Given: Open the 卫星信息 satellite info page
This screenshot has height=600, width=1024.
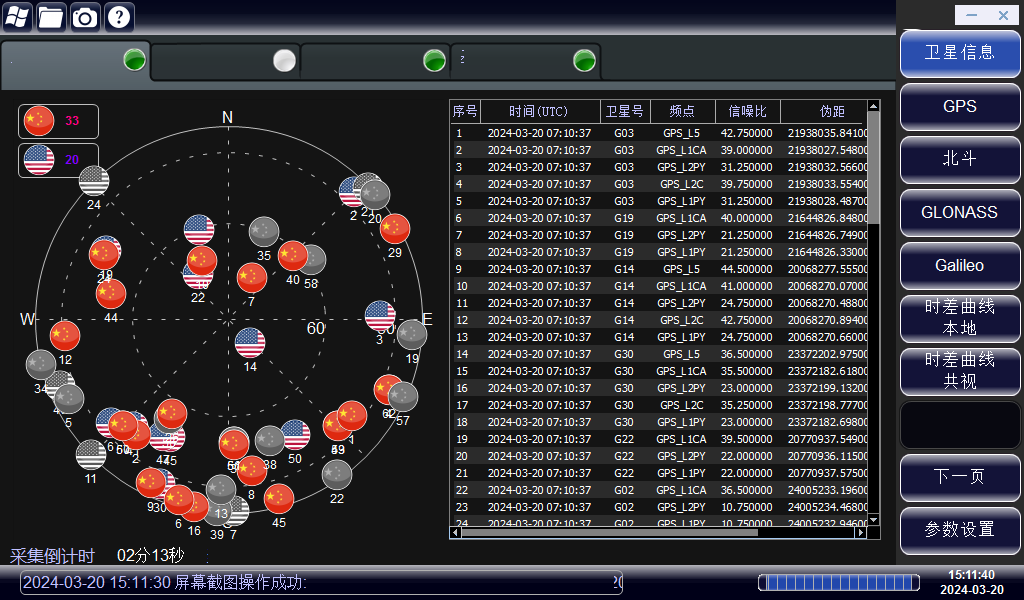Looking at the screenshot, I should (x=960, y=53).
